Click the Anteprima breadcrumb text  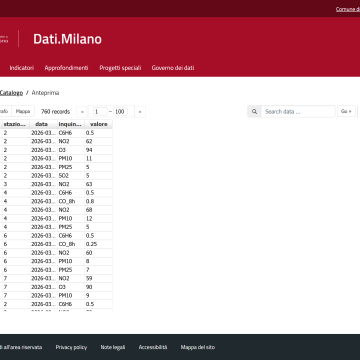point(45,93)
